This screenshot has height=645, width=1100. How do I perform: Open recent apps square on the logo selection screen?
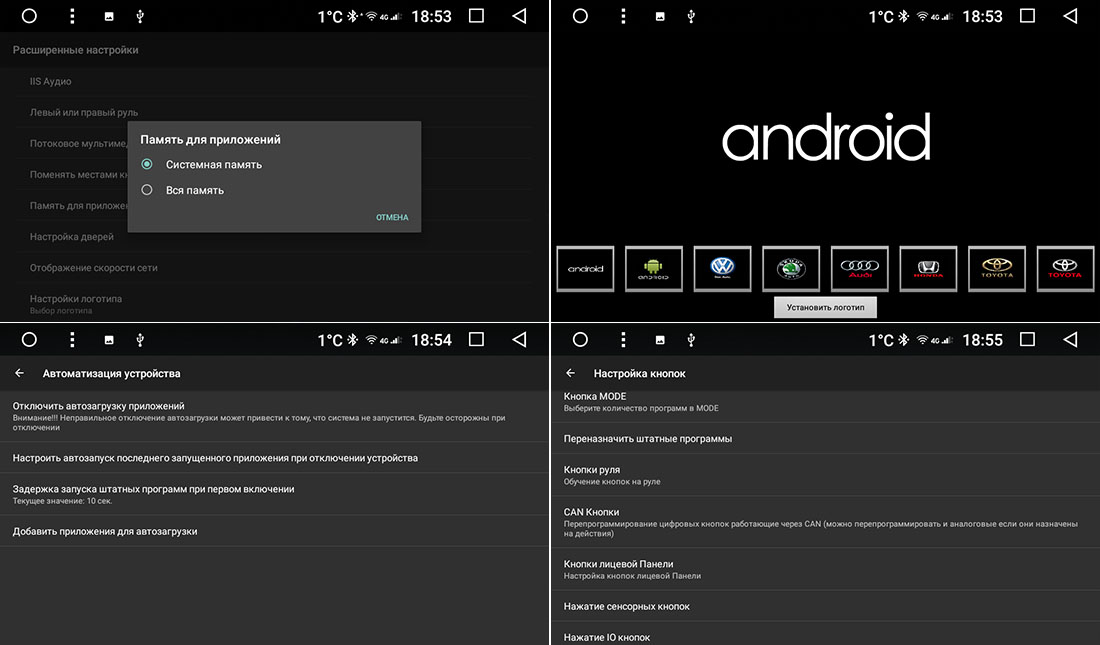[x=1027, y=15]
